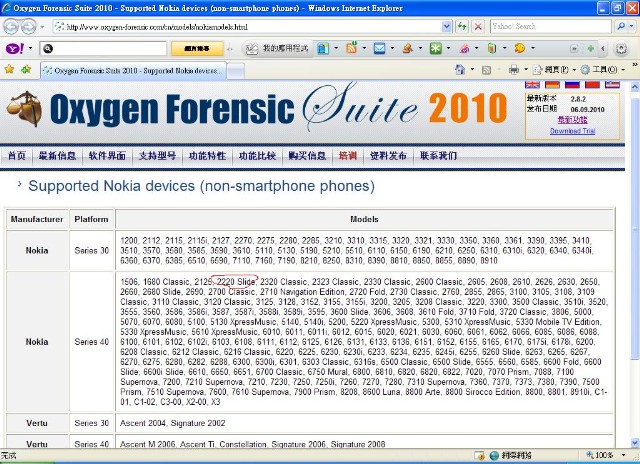
Task: Click the popup blocker status bar icon
Action: tap(479, 455)
